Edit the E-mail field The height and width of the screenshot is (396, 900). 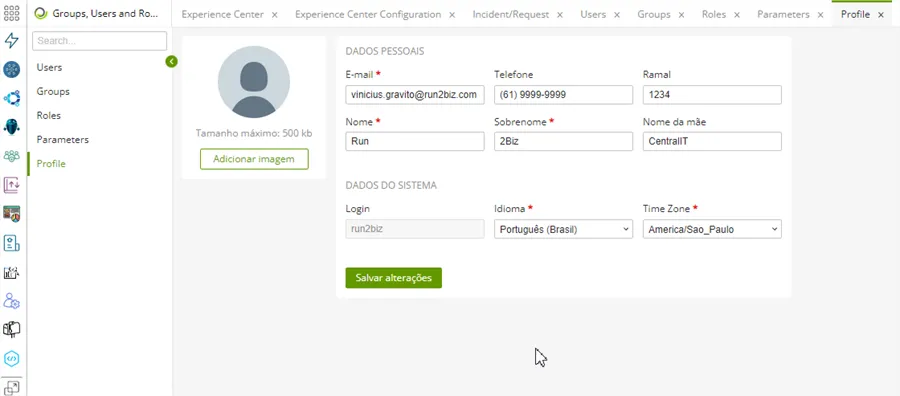414,95
